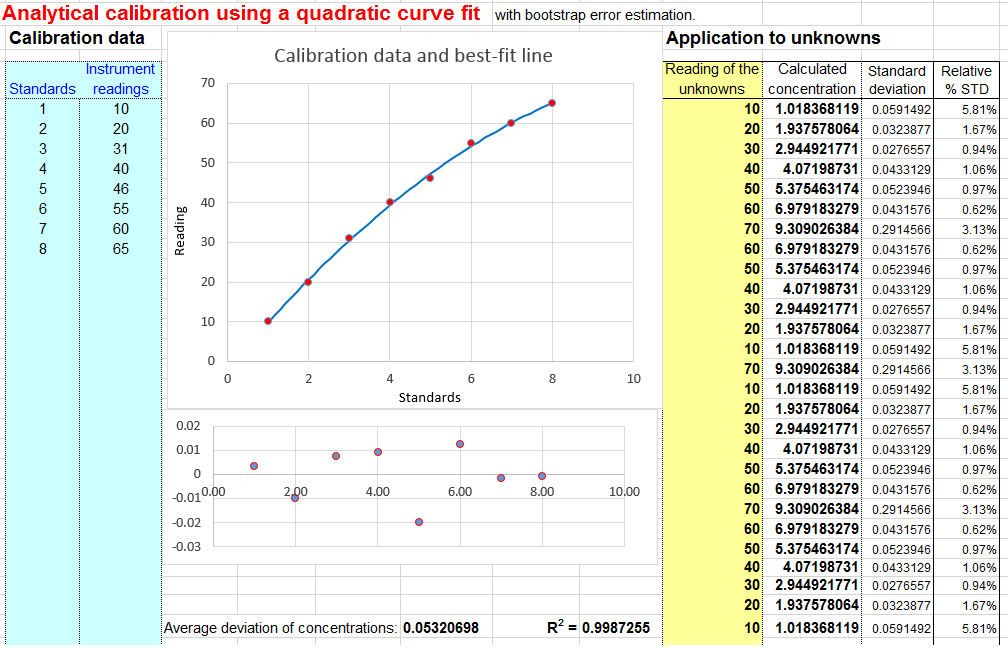Click the 'Relative % STD' header cell
This screenshot has width=1008, height=648.
964,80
